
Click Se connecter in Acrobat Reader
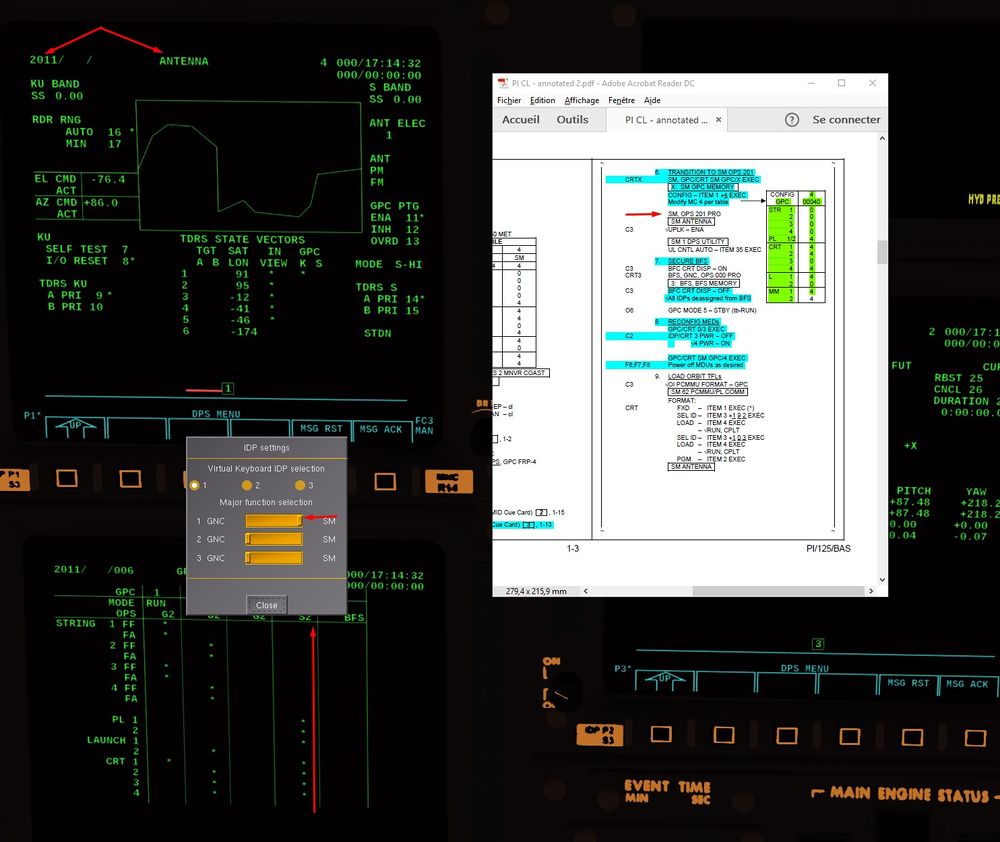point(846,120)
